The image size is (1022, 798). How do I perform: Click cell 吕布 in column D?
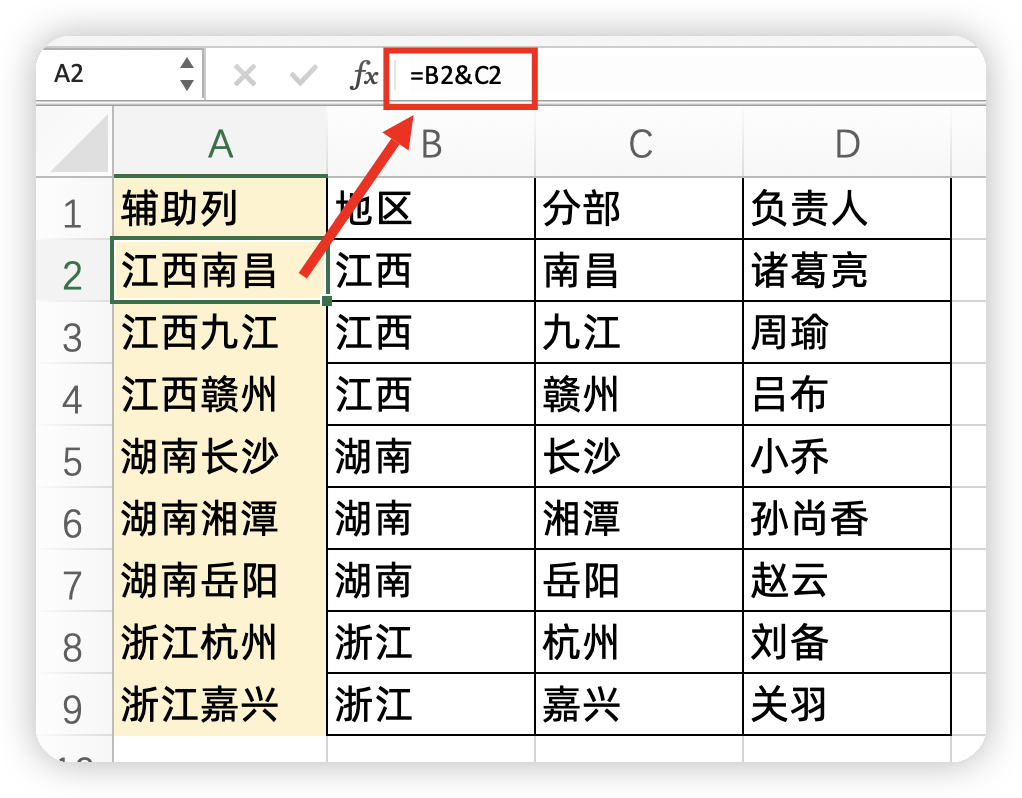point(847,394)
